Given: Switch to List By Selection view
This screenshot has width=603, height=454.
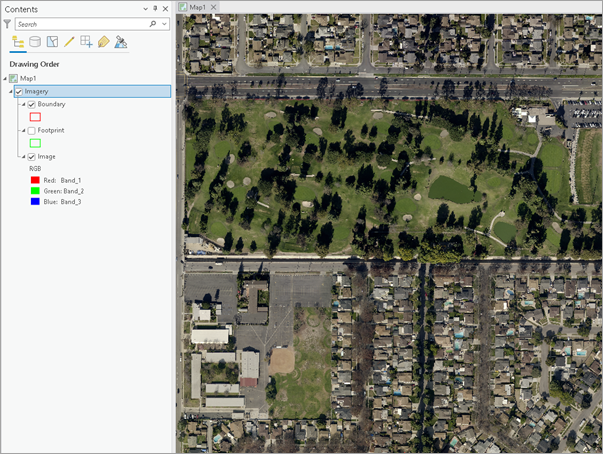Looking at the screenshot, I should click(x=52, y=42).
